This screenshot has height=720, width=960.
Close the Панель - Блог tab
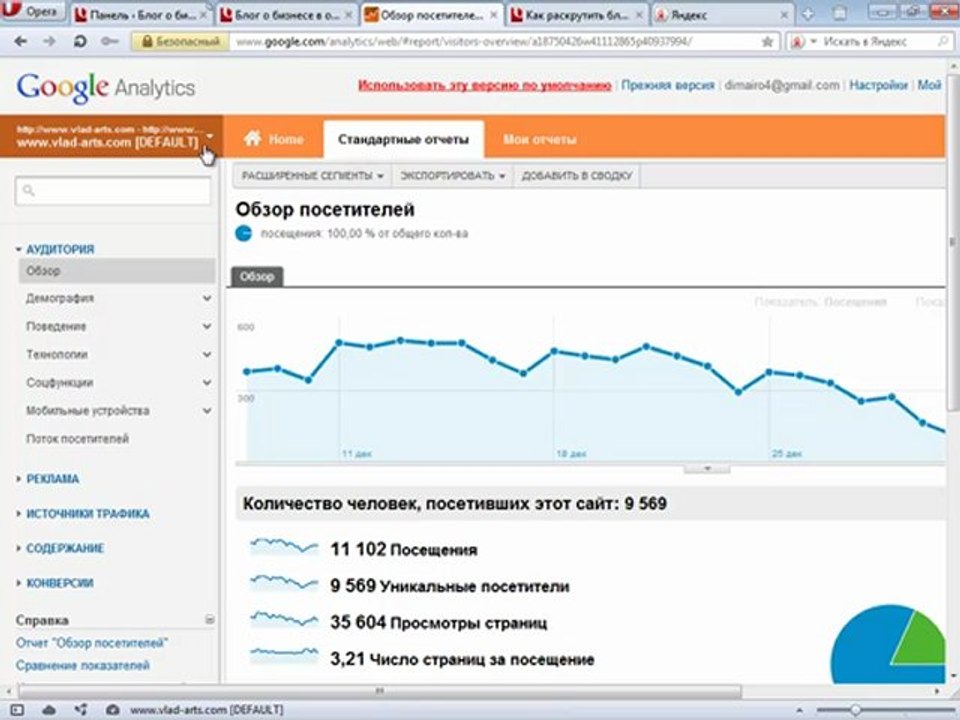pos(203,15)
